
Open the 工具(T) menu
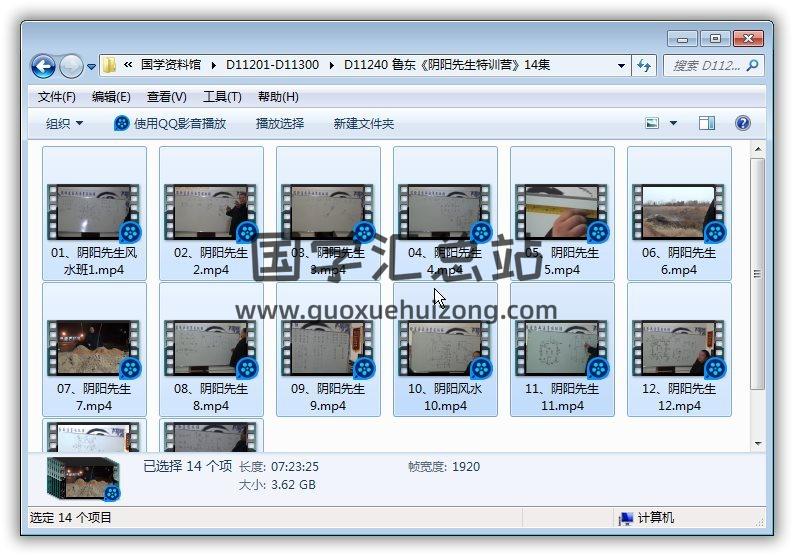(222, 97)
